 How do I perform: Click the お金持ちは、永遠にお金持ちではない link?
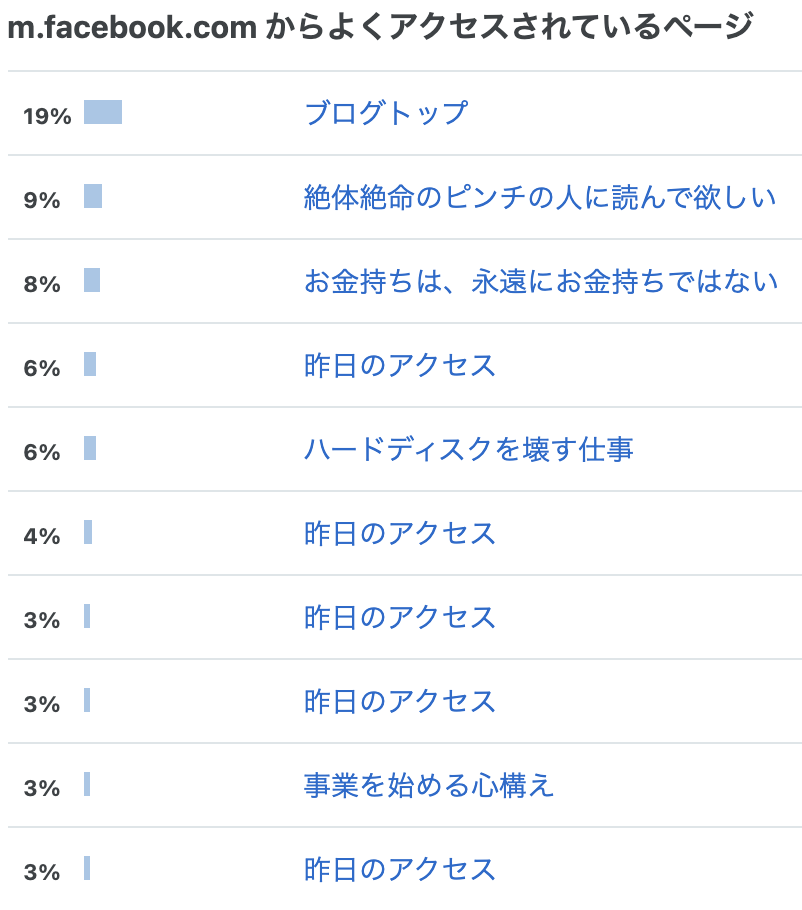click(x=540, y=281)
